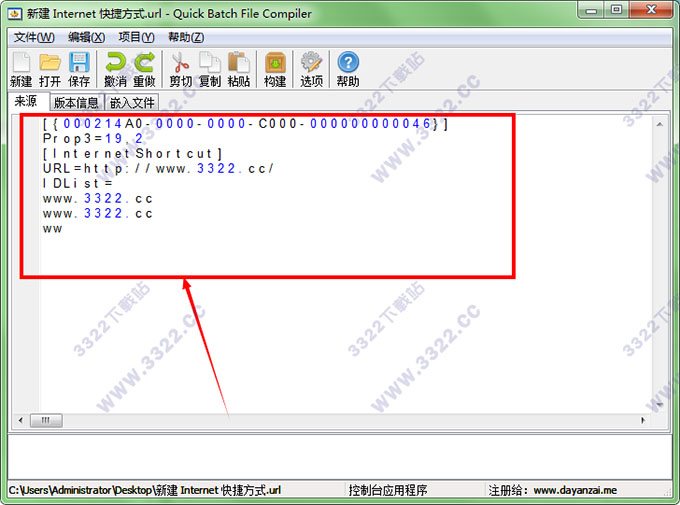
Task: Open the 项目(Y) menu
Action: 137,37
